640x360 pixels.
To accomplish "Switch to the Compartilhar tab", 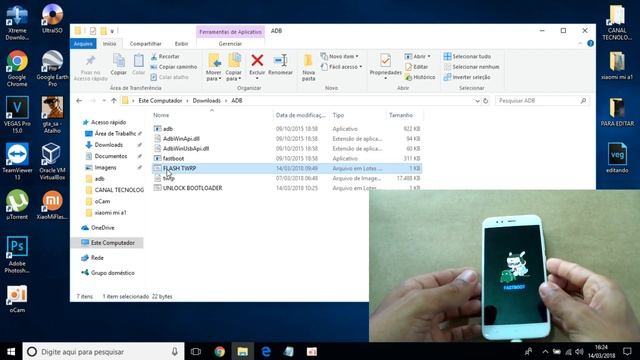I will pyautogui.click(x=145, y=44).
